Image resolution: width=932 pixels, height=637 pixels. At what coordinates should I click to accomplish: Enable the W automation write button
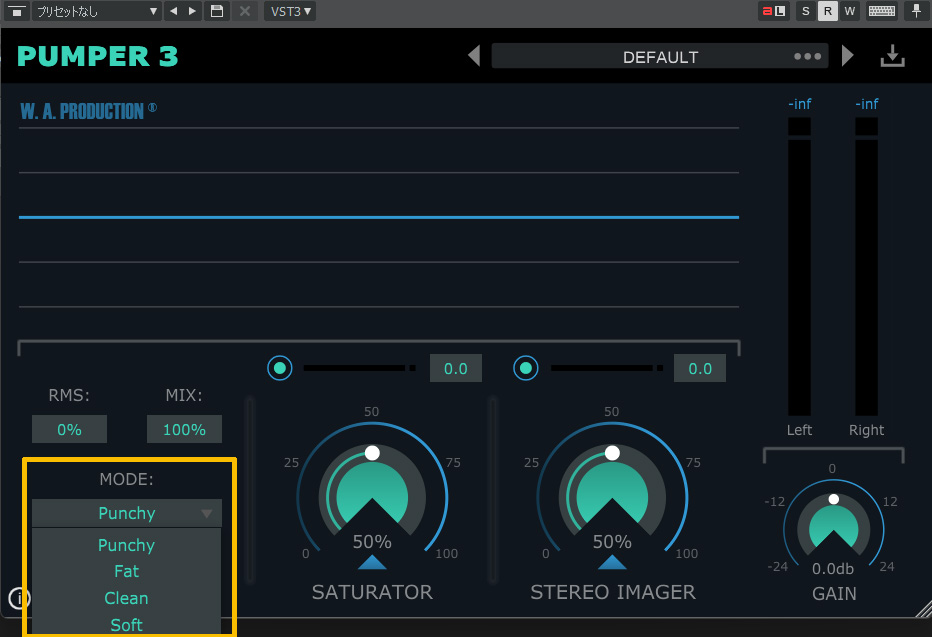tap(850, 11)
